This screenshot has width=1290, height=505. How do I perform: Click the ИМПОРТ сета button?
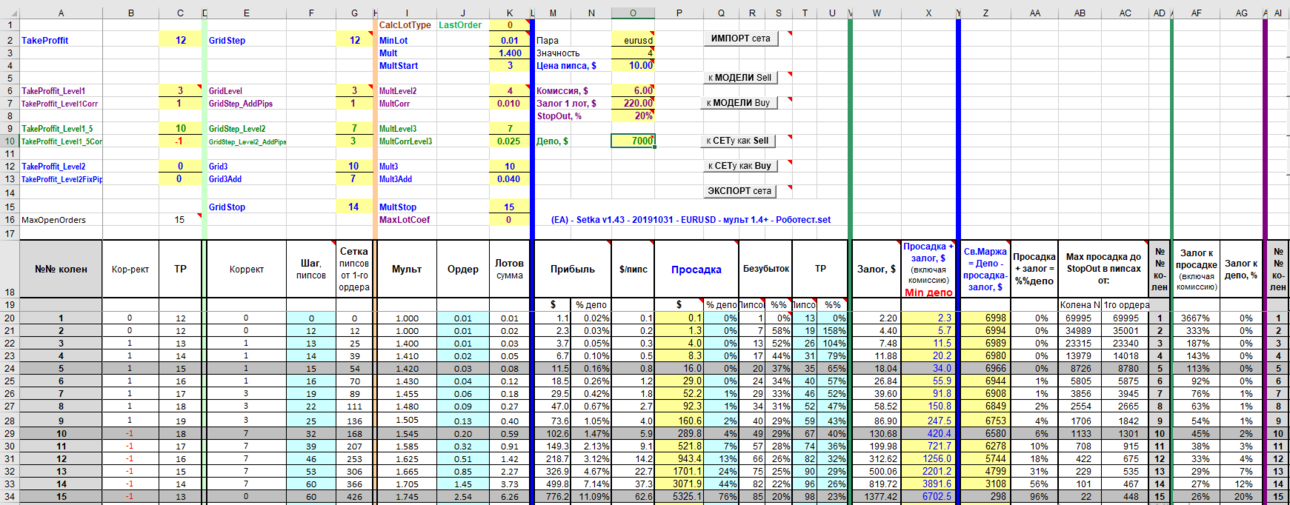click(741, 38)
